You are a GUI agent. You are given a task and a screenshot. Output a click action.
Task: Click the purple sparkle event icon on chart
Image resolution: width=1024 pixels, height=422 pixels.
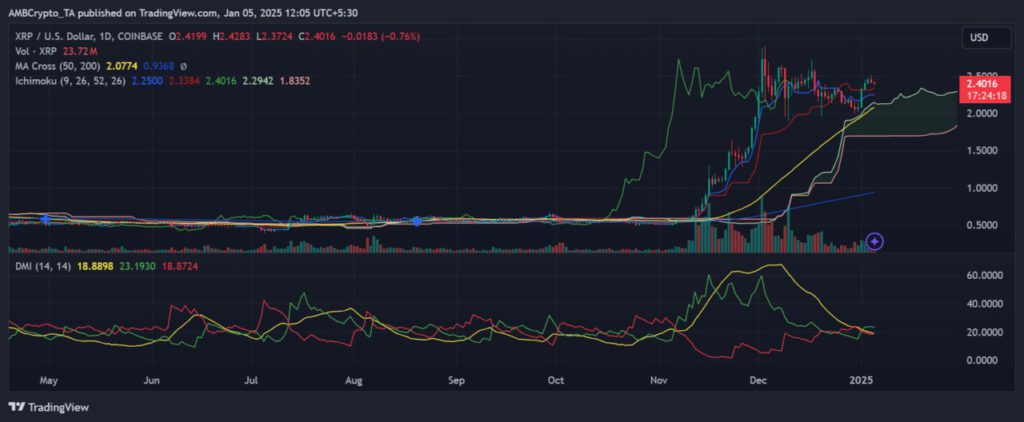click(x=875, y=241)
